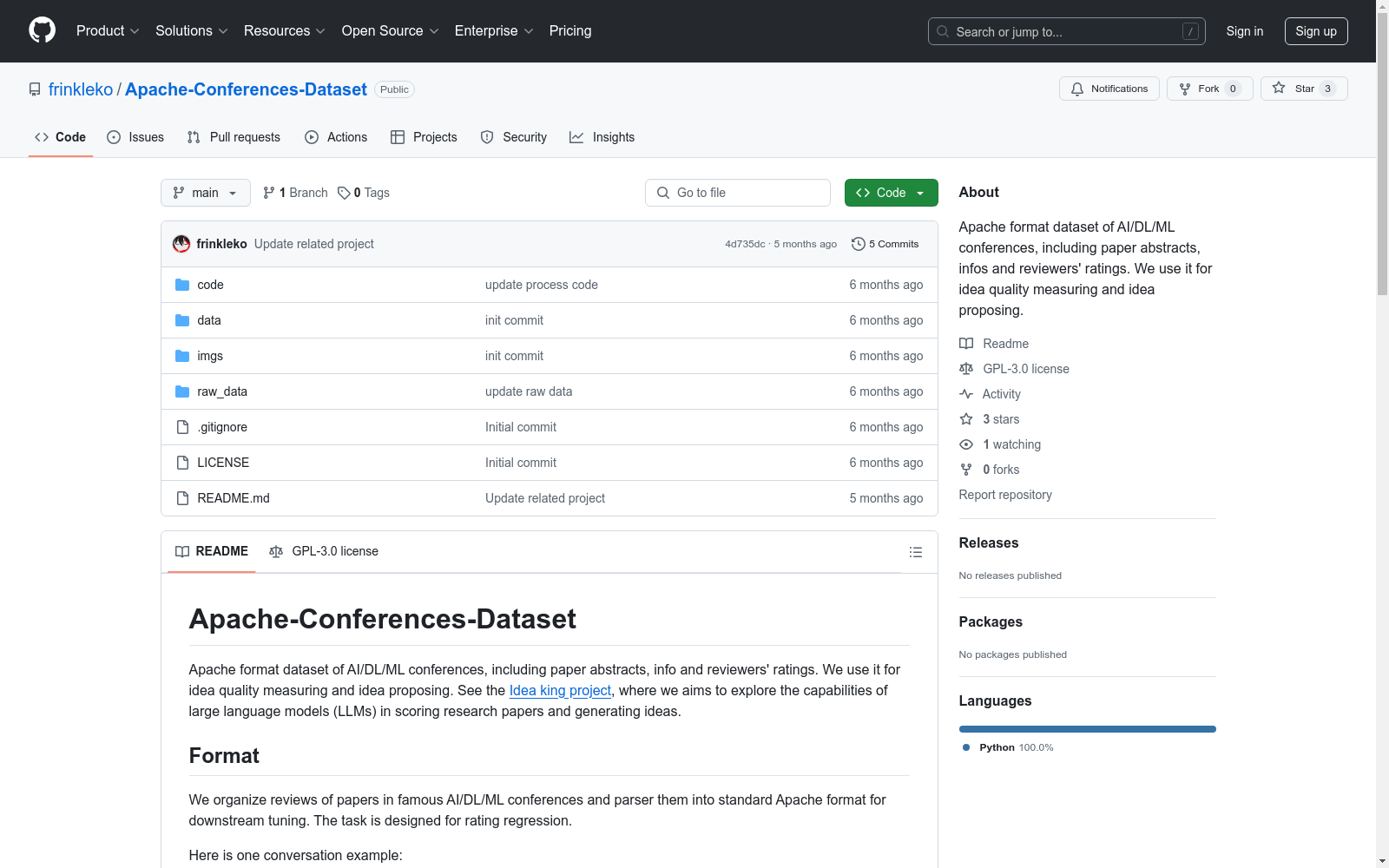Click the README.md file icon
The width and height of the screenshot is (1389, 868).
(x=182, y=498)
